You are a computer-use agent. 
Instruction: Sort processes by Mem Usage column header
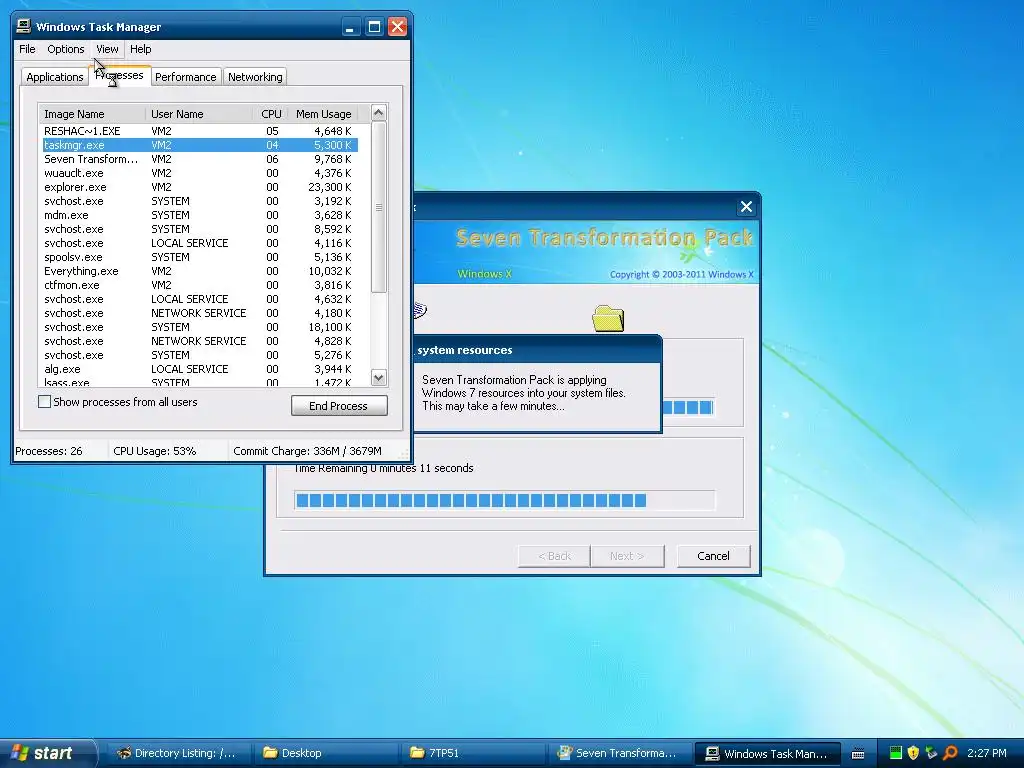323,114
